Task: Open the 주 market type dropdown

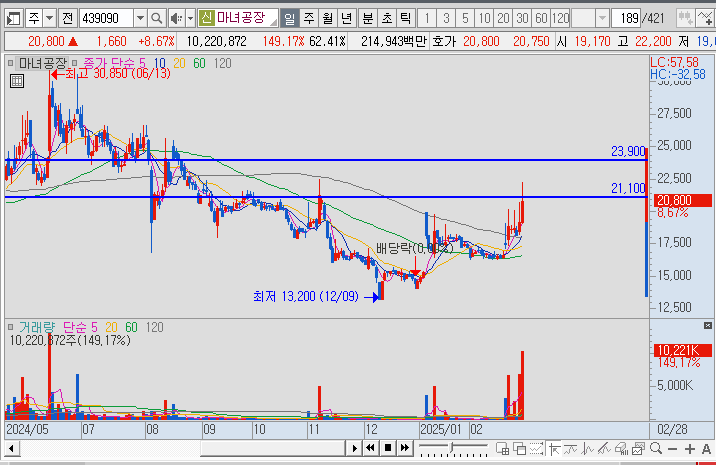Action: tap(49, 18)
